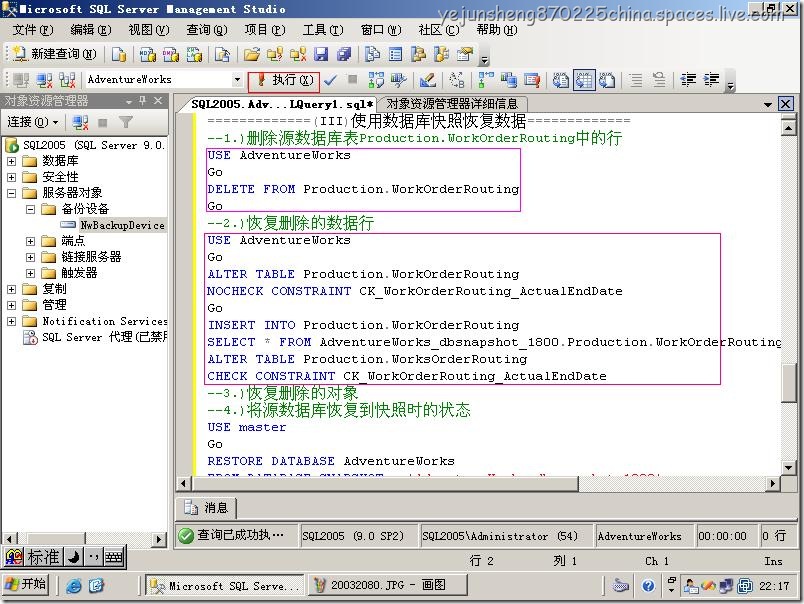This screenshot has width=804, height=604.
Task: Save the query using the floppy disk icon
Action: (x=321, y=54)
